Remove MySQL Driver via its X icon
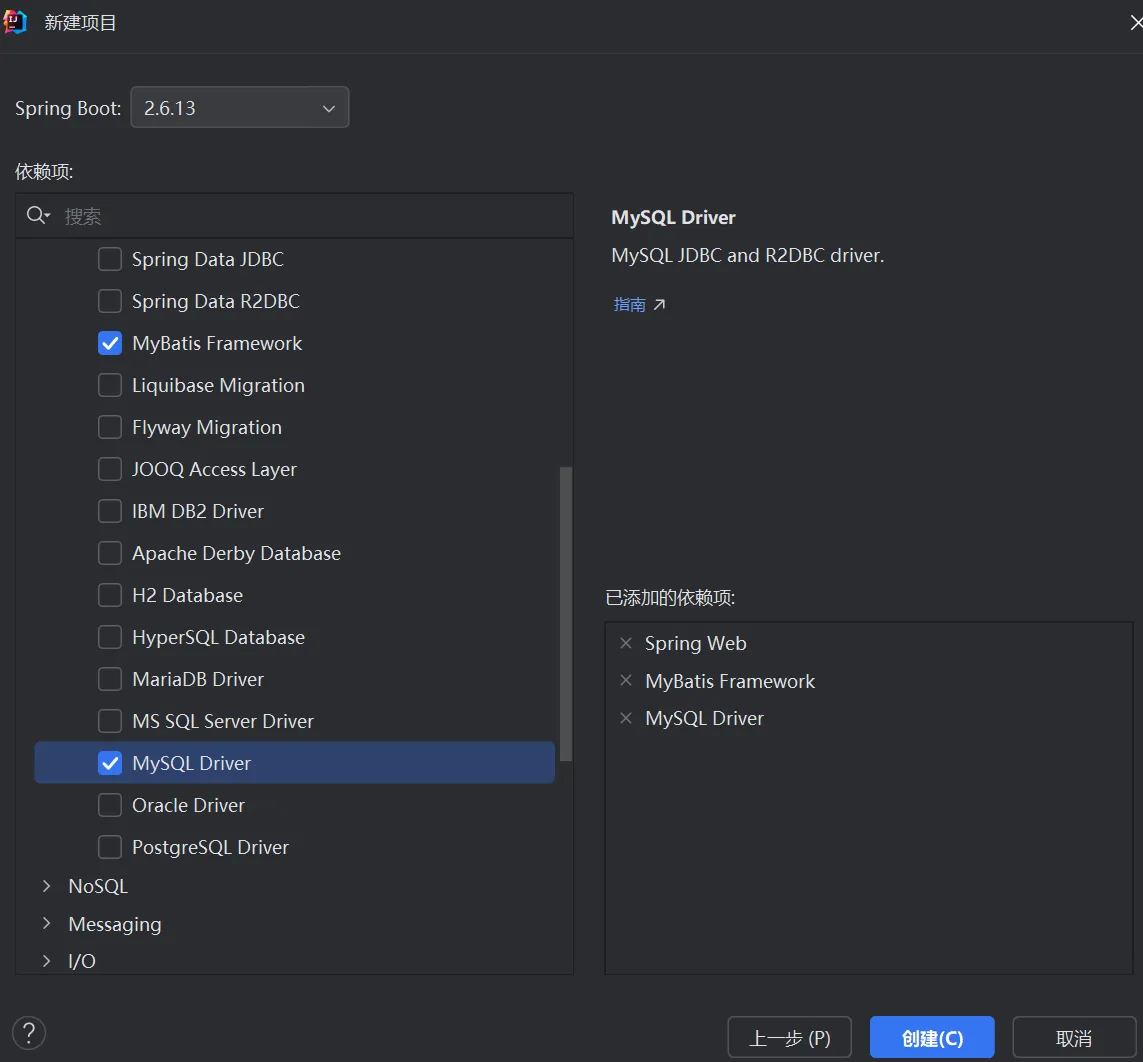The height and width of the screenshot is (1062, 1143). [626, 718]
